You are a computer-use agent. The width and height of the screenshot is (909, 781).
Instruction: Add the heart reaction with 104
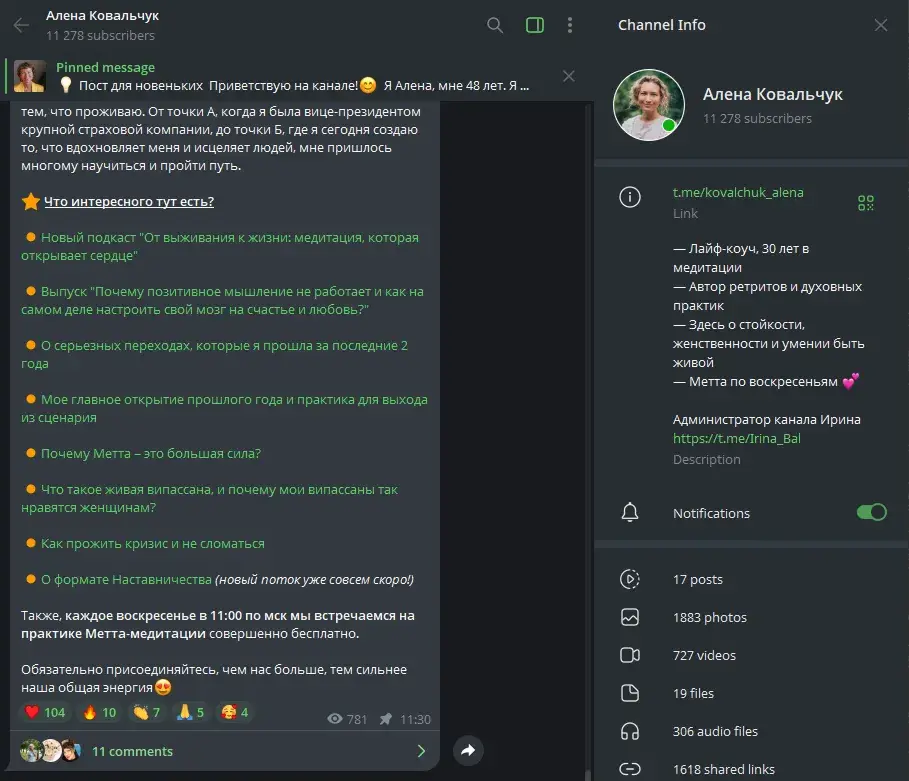(45, 712)
